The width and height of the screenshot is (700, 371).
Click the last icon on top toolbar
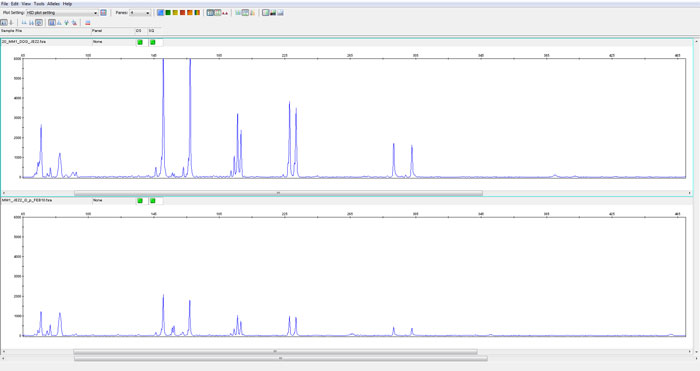280,13
